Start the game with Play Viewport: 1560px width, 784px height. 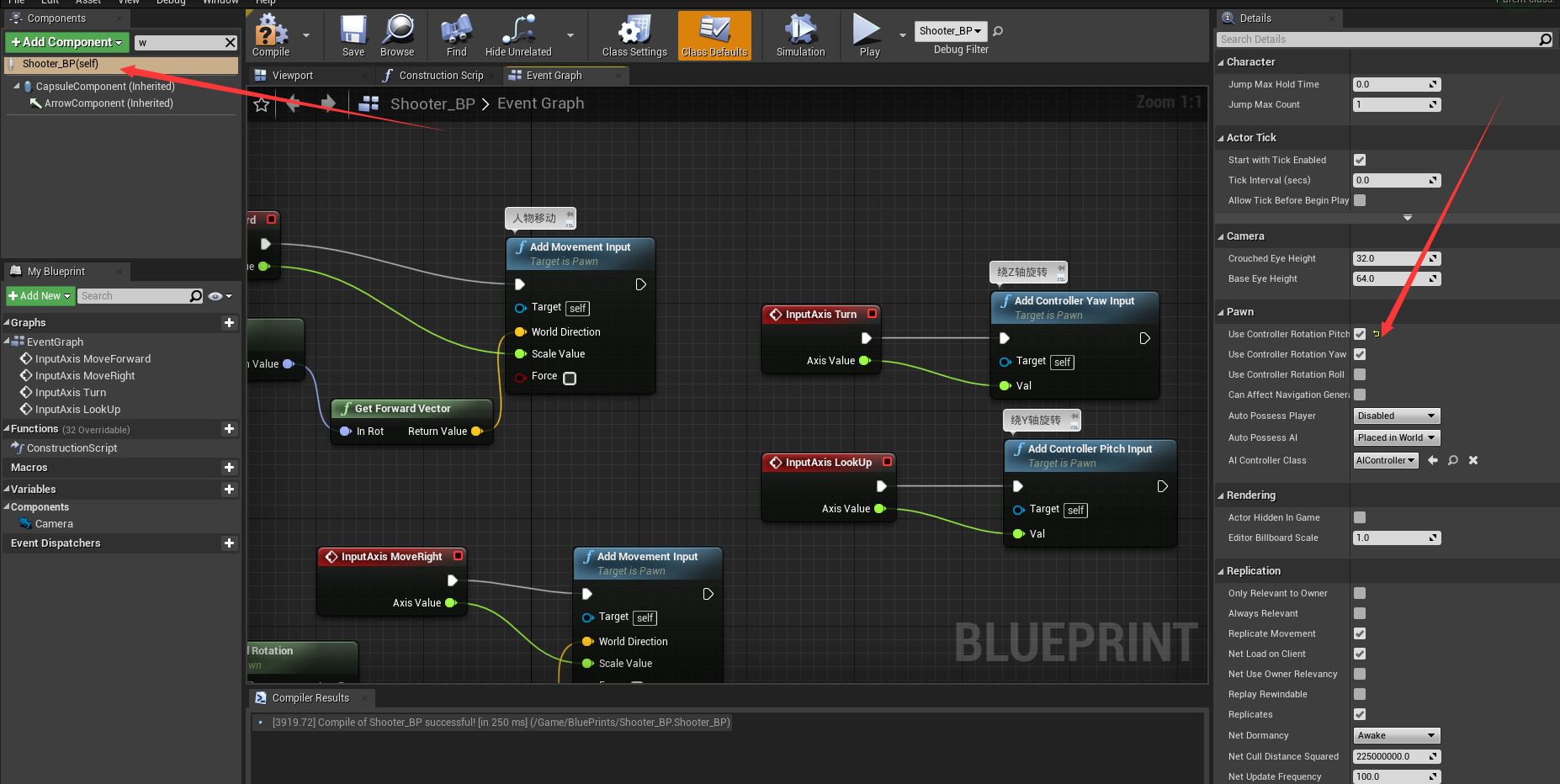tap(868, 34)
